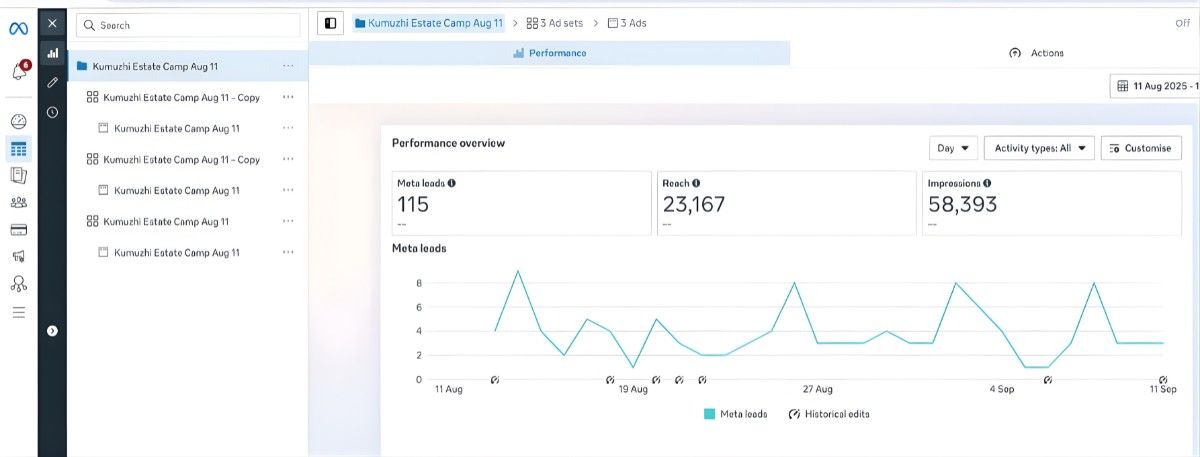The height and width of the screenshot is (457, 1200).
Task: Toggle Meta leads legend series
Action: click(736, 414)
